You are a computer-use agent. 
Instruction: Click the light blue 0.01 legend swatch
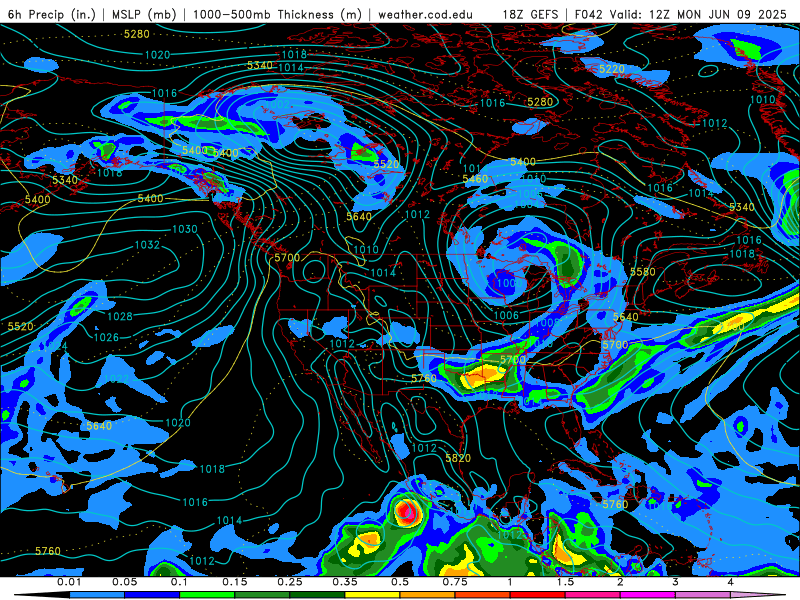pyautogui.click(x=96, y=595)
